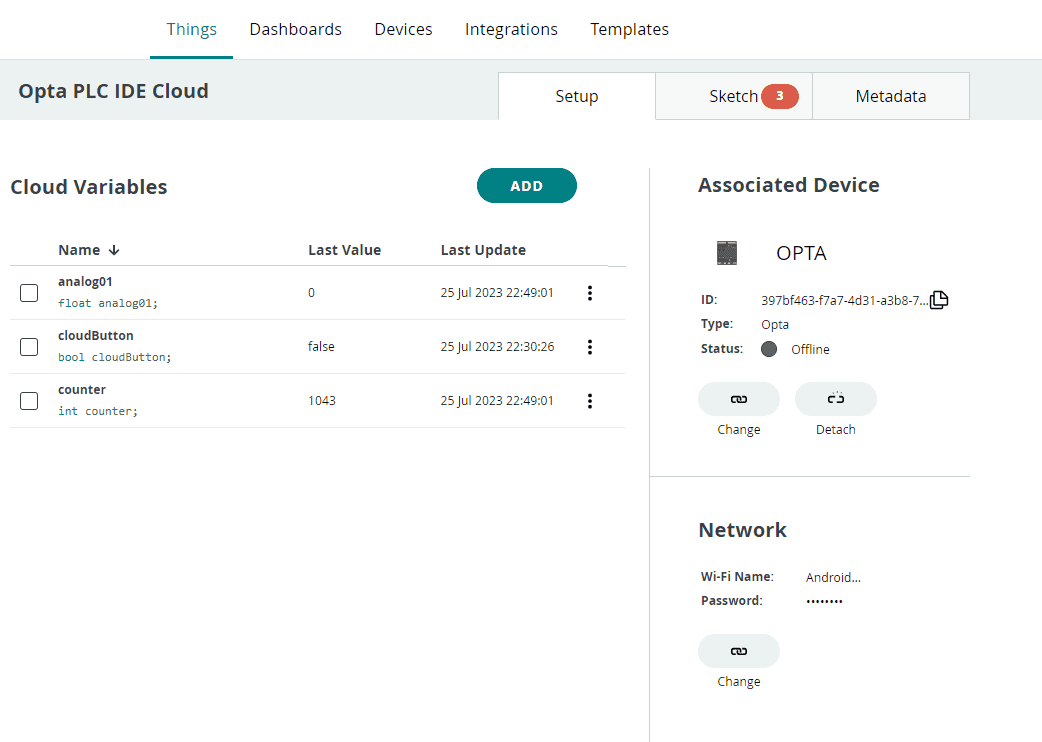Image resolution: width=1042 pixels, height=742 pixels.
Task: Copy the device ID to clipboard
Action: [939, 300]
